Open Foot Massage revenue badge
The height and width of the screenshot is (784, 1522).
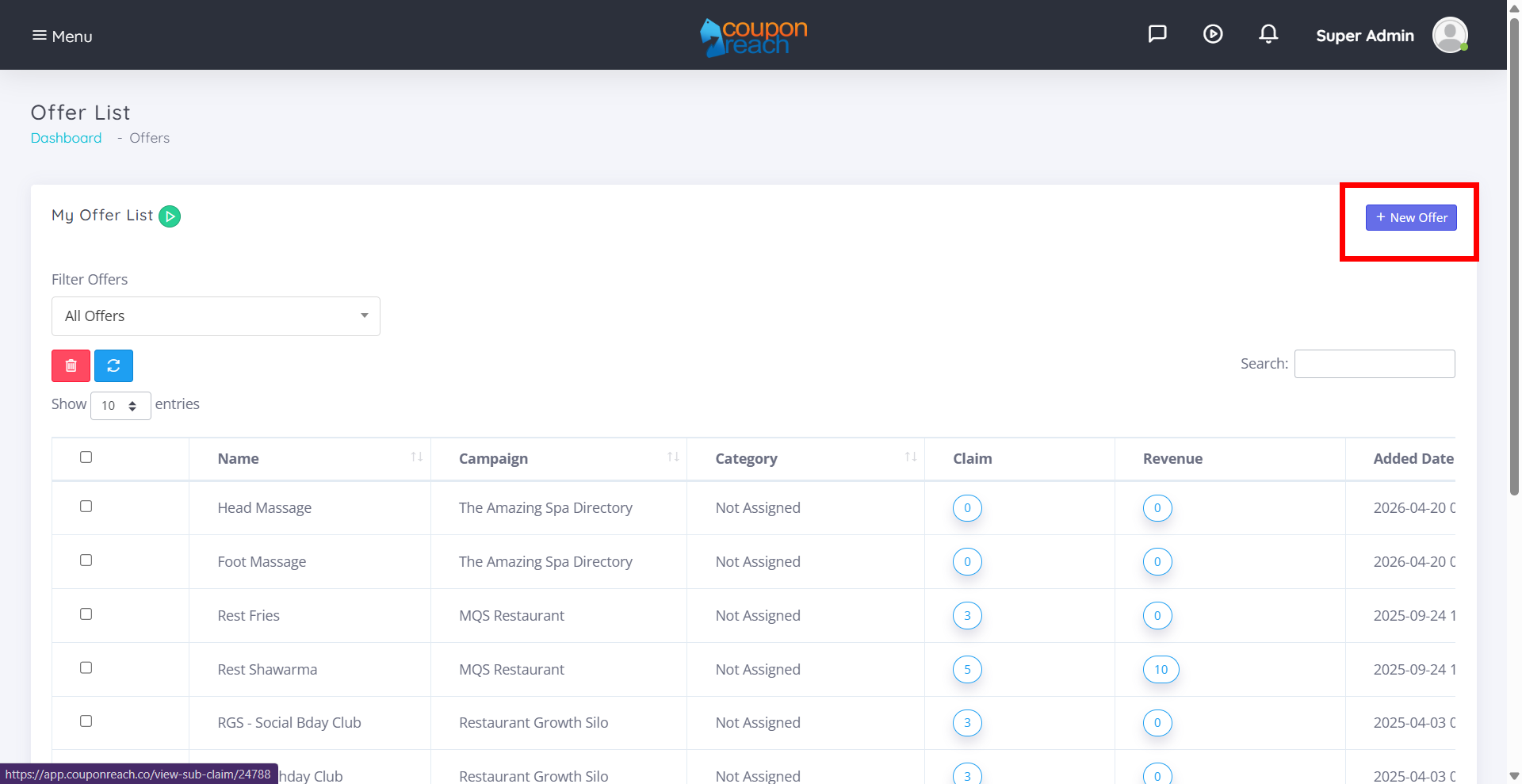point(1157,562)
